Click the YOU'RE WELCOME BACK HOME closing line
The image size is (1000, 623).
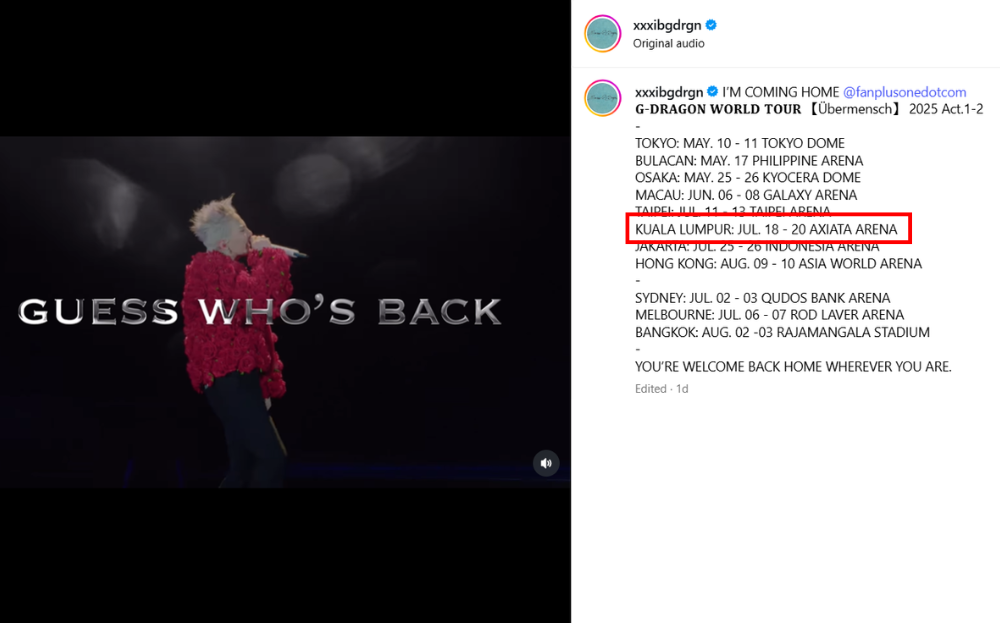click(793, 367)
